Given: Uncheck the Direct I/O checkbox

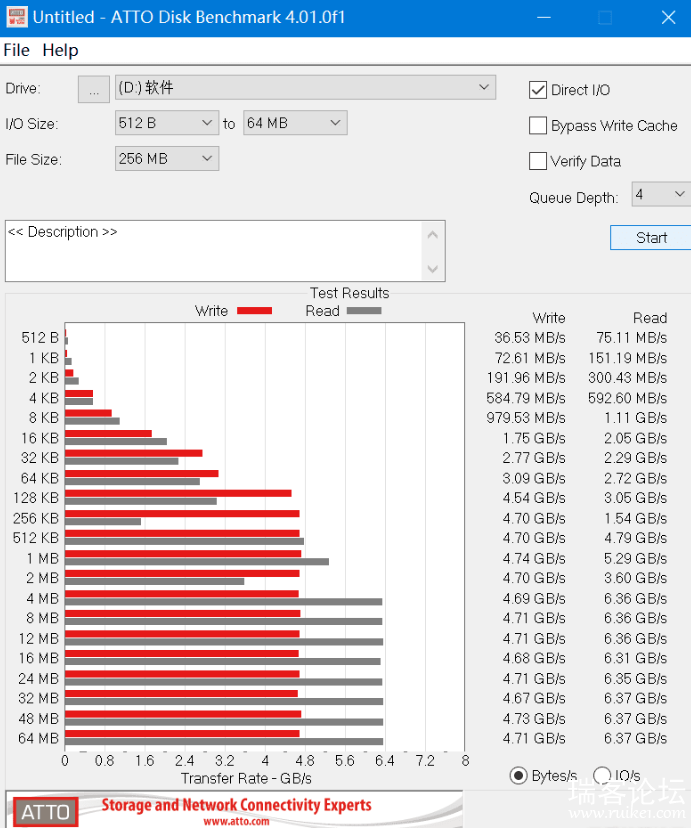Looking at the screenshot, I should pyautogui.click(x=537, y=90).
